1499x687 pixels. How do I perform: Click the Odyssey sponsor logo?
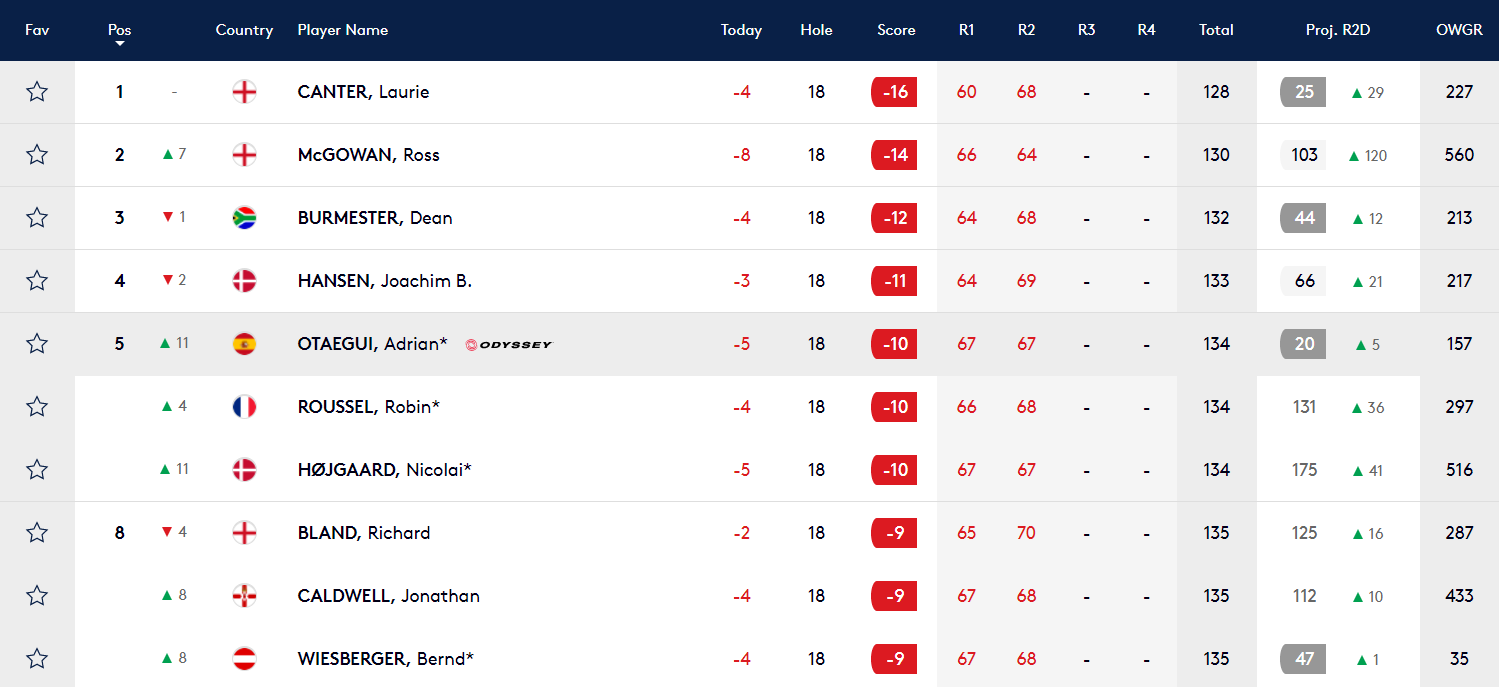click(x=509, y=344)
